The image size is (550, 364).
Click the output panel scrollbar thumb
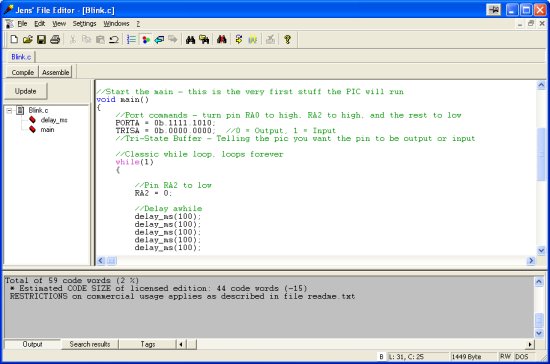pyautogui.click(x=539, y=320)
